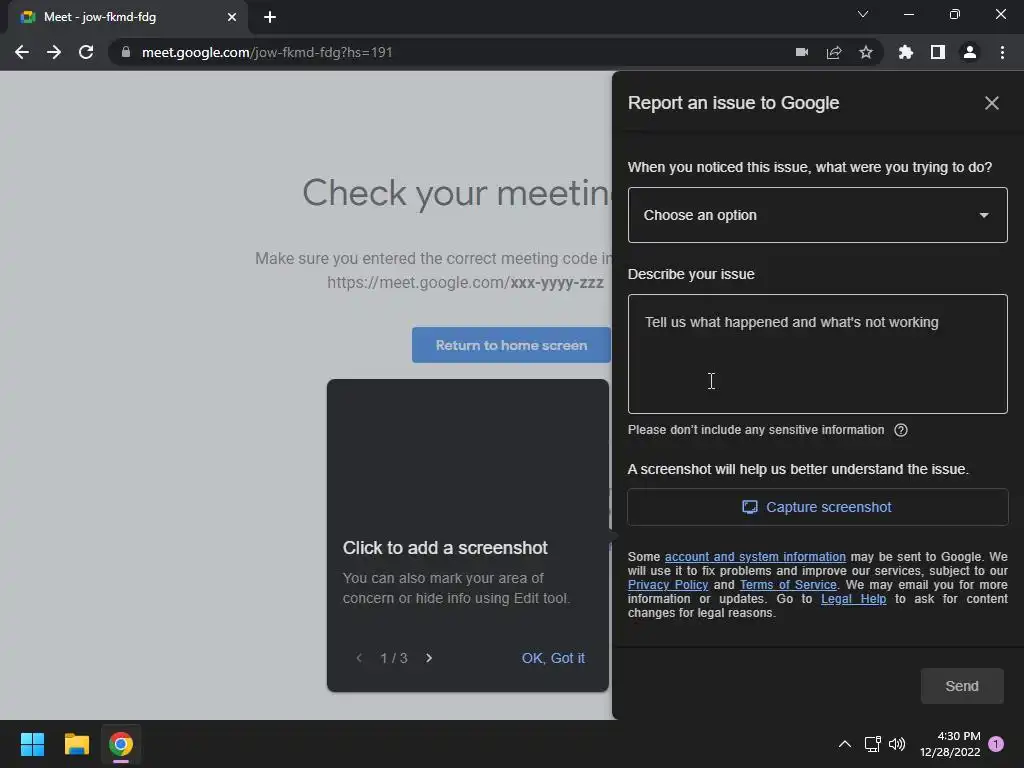Screen dimensions: 1024x768
Task: Close the Meet - jow-fkmd-fdg tab
Action: point(232,17)
